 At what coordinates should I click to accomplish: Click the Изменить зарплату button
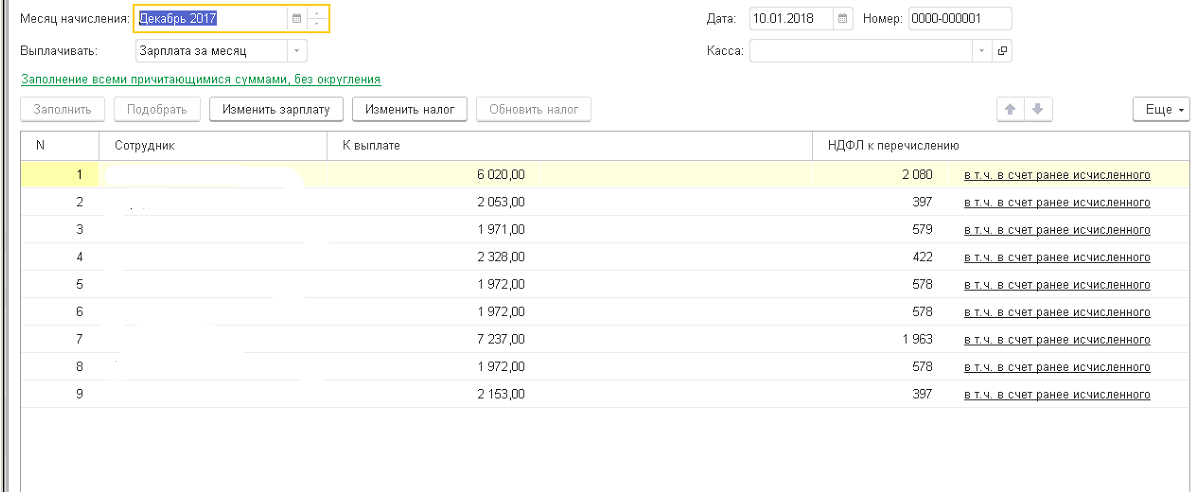(276, 109)
